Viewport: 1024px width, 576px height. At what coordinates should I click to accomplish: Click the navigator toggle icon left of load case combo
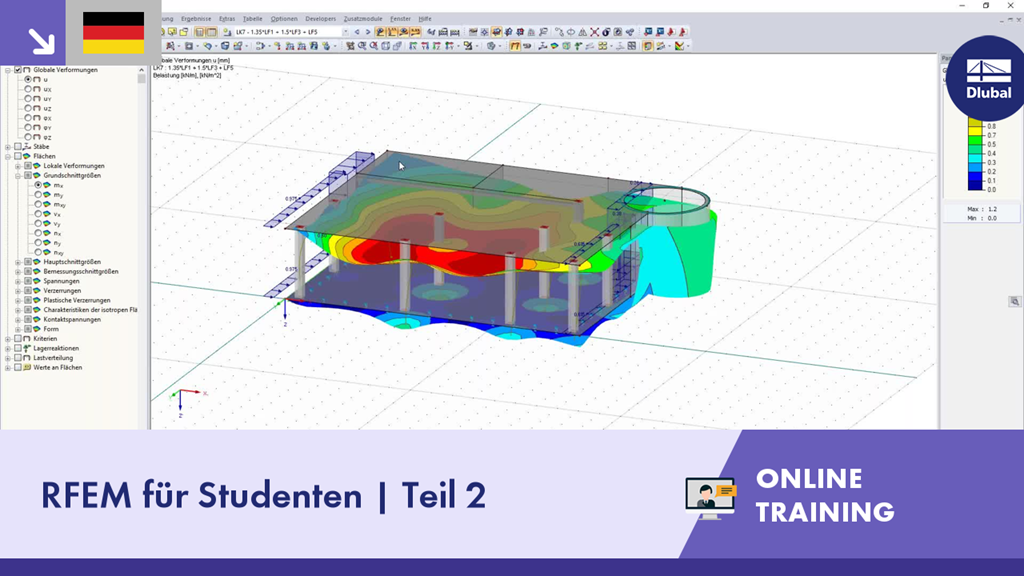(x=199, y=32)
